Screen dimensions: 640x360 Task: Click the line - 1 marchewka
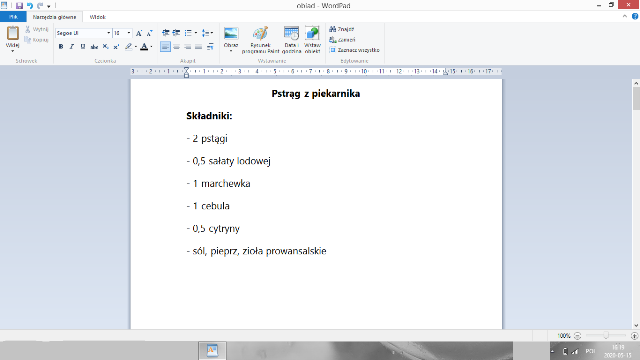(218, 184)
